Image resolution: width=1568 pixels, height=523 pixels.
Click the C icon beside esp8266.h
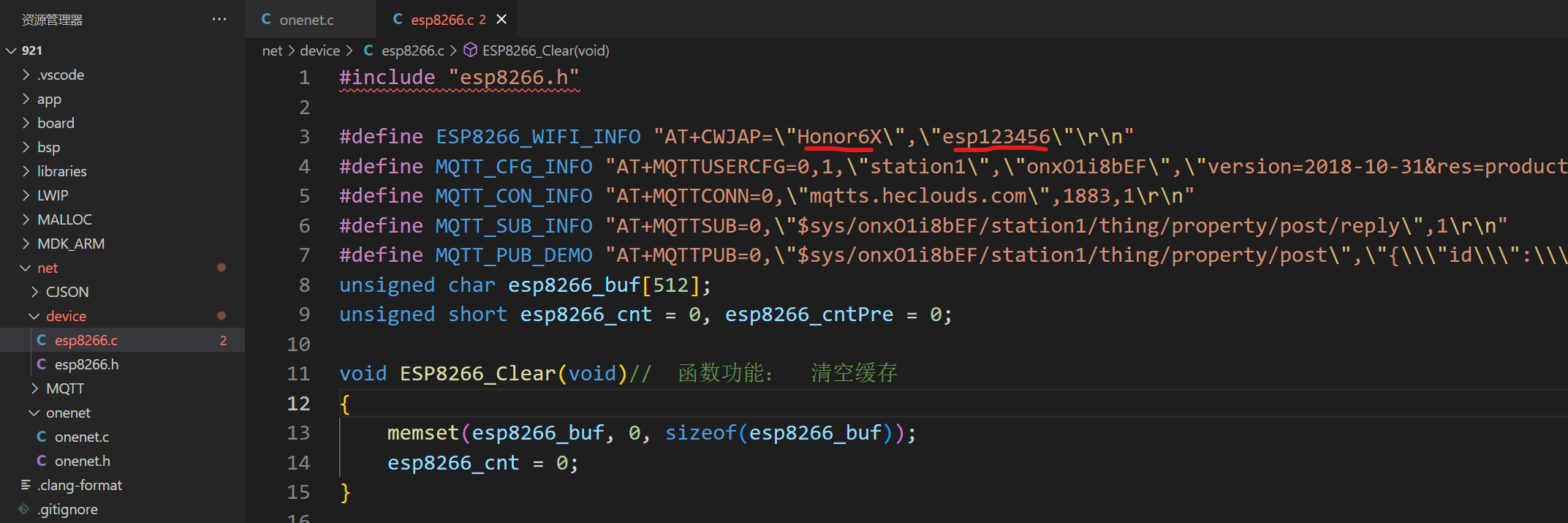tap(42, 364)
